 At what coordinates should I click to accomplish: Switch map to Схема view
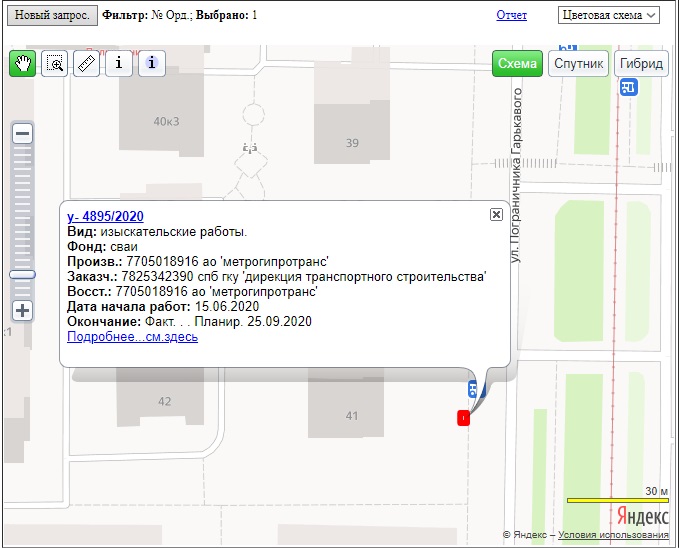(517, 63)
